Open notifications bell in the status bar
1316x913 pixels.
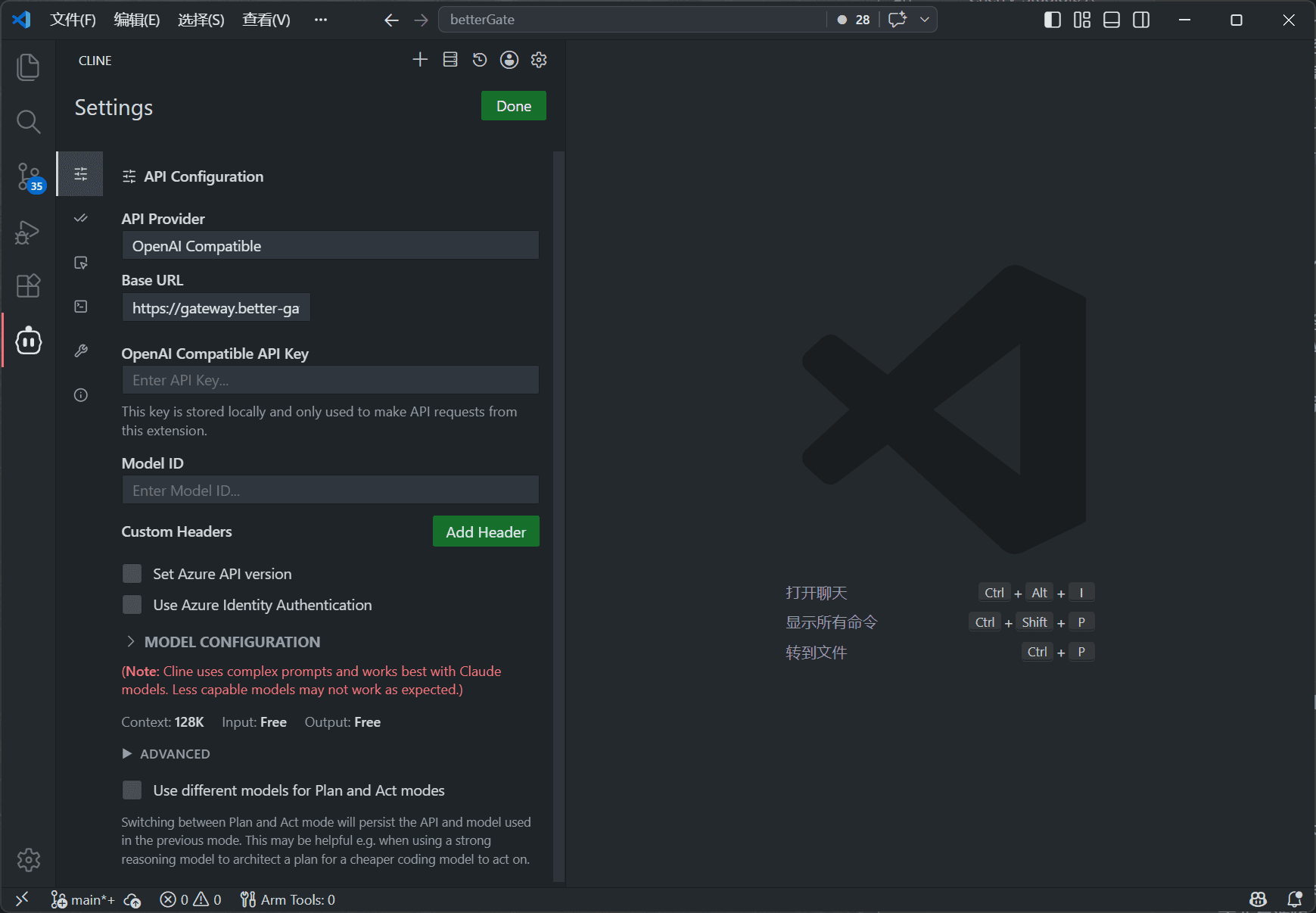[1295, 899]
